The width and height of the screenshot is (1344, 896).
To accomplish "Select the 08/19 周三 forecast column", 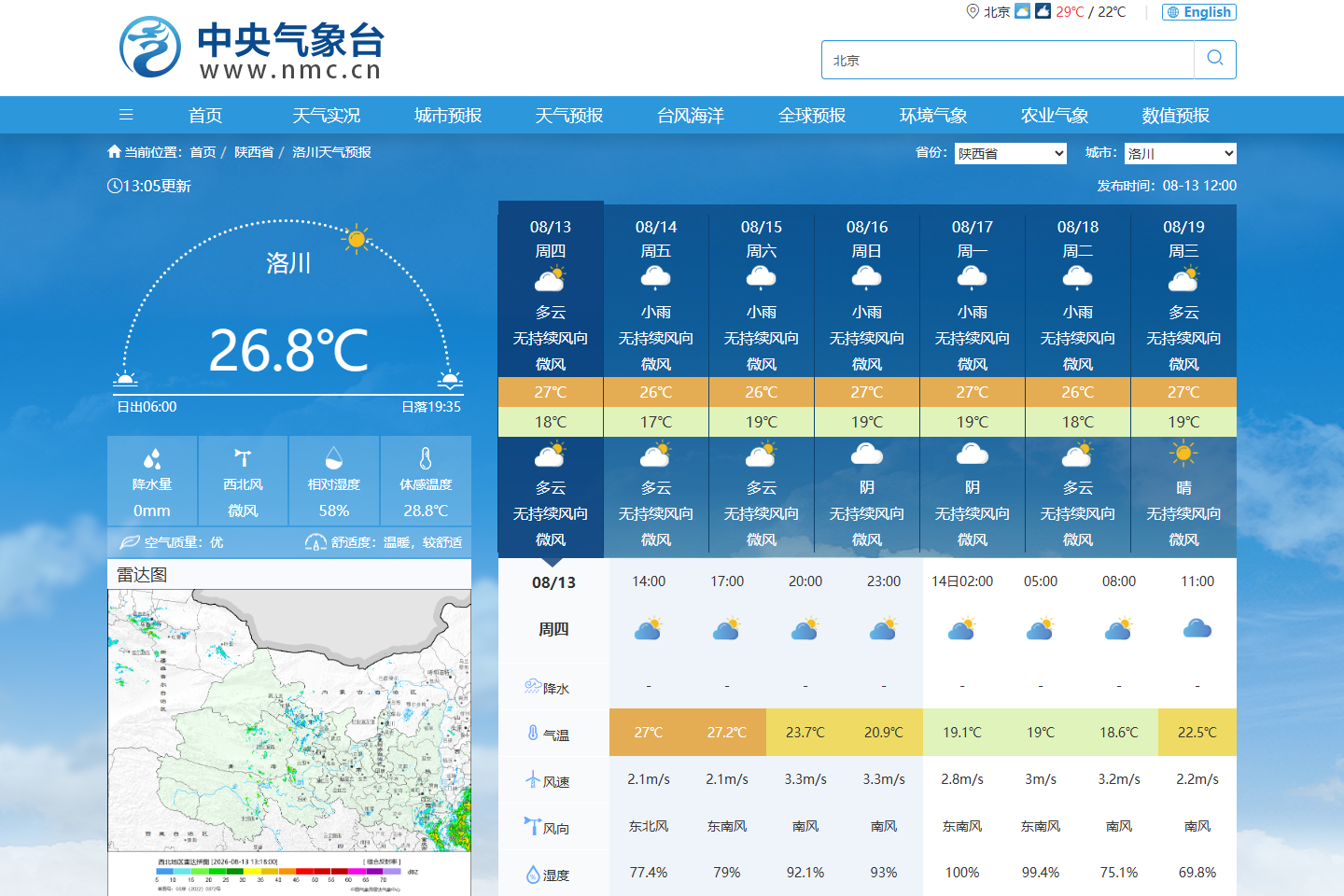I will point(1183,382).
